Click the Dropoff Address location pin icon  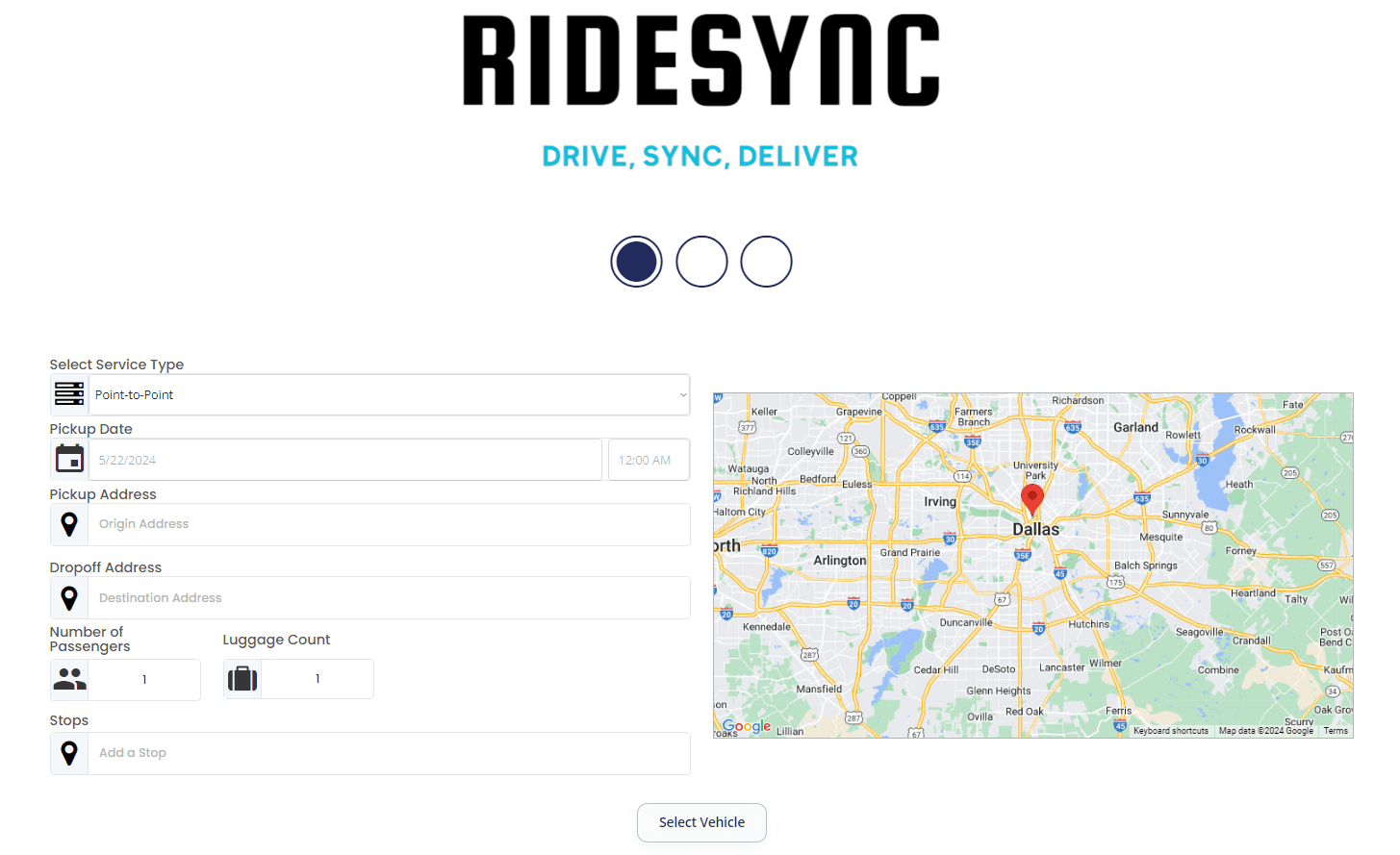[68, 597]
